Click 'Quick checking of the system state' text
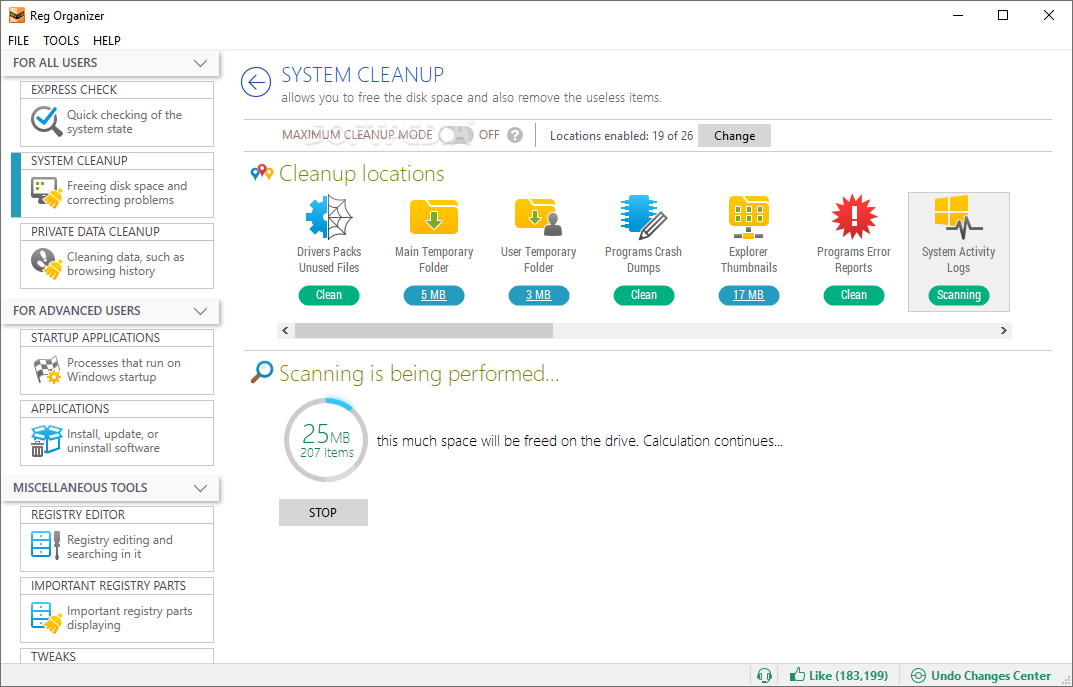The height and width of the screenshot is (687, 1073). click(x=125, y=122)
